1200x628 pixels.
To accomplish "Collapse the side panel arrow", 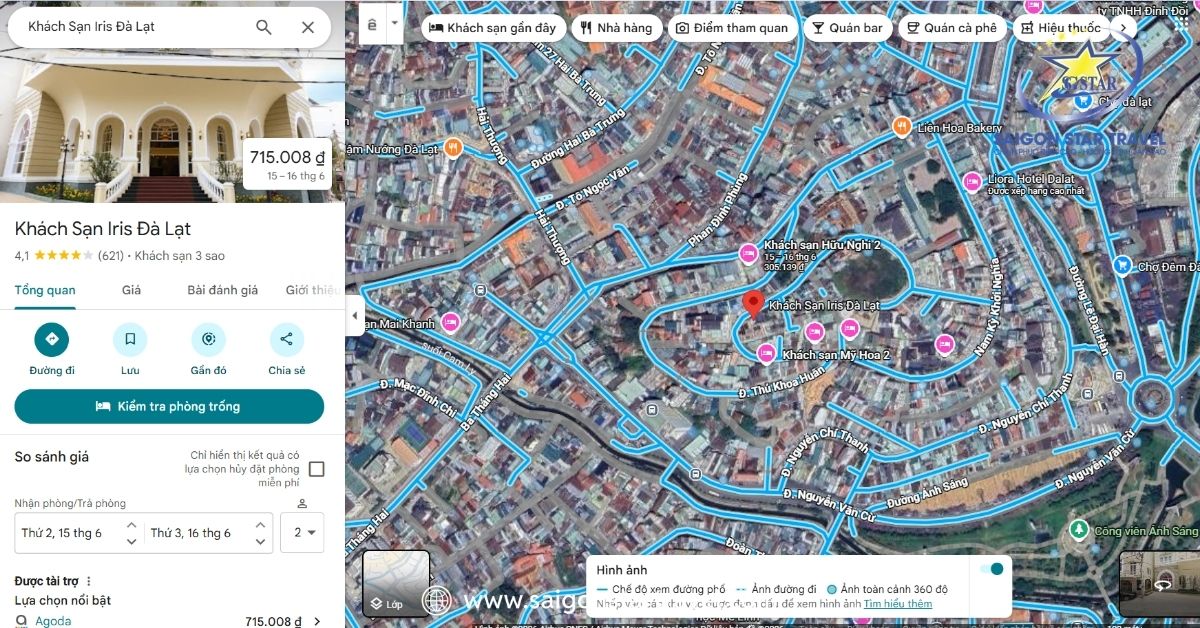I will [x=354, y=316].
